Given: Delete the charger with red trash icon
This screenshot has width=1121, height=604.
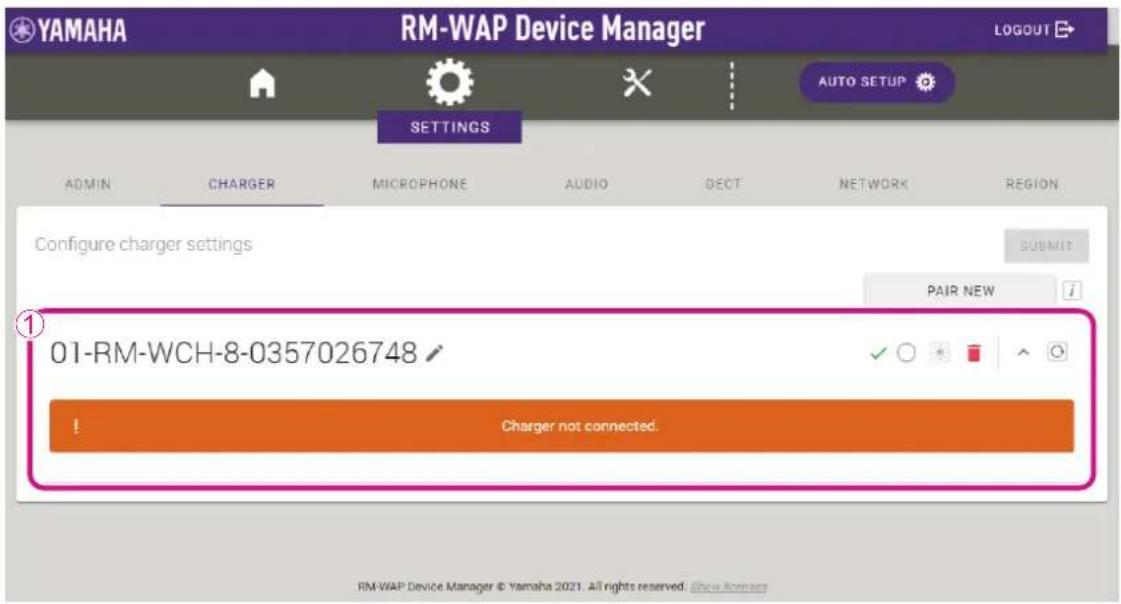Looking at the screenshot, I should [x=974, y=352].
